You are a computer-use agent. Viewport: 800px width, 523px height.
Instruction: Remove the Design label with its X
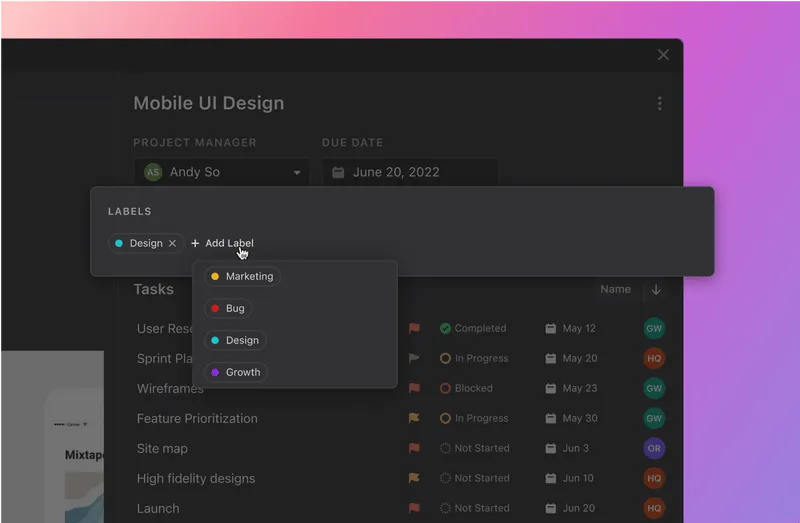(172, 243)
